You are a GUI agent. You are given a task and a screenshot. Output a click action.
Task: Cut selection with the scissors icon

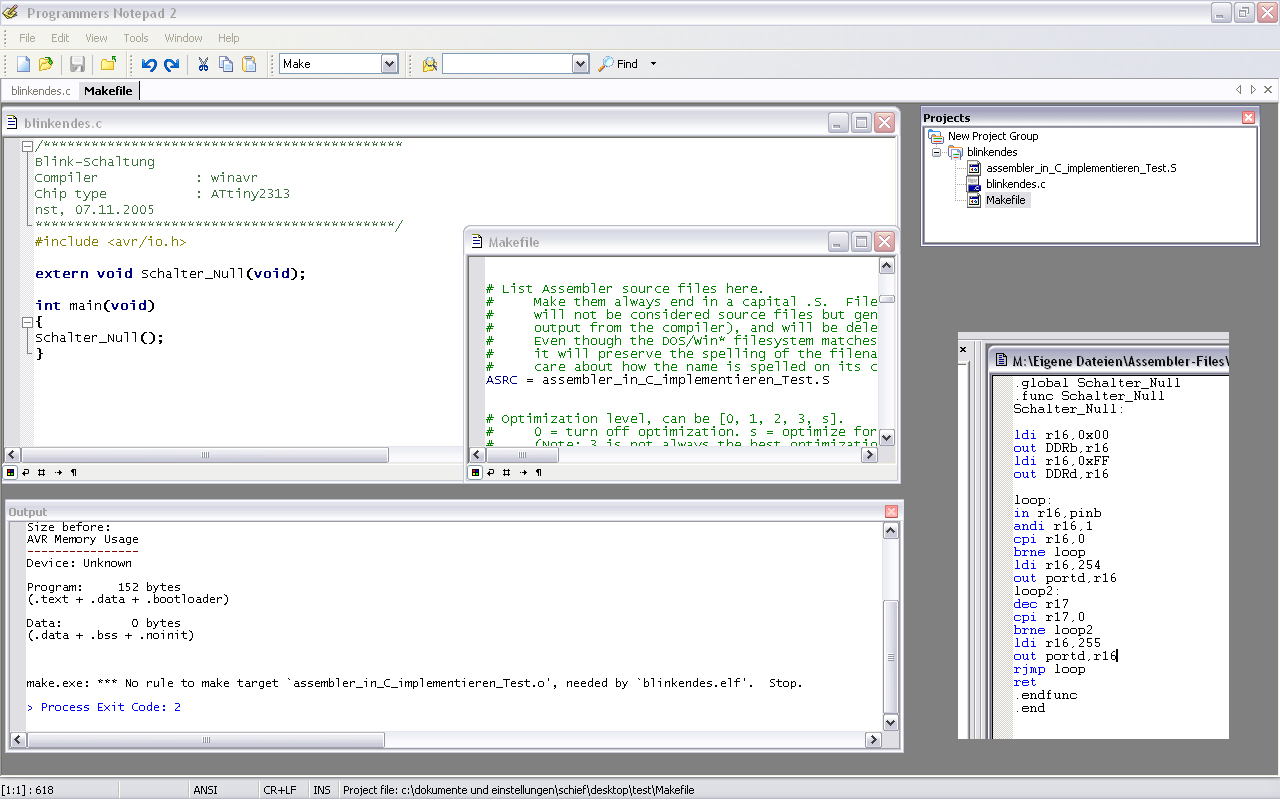[203, 64]
